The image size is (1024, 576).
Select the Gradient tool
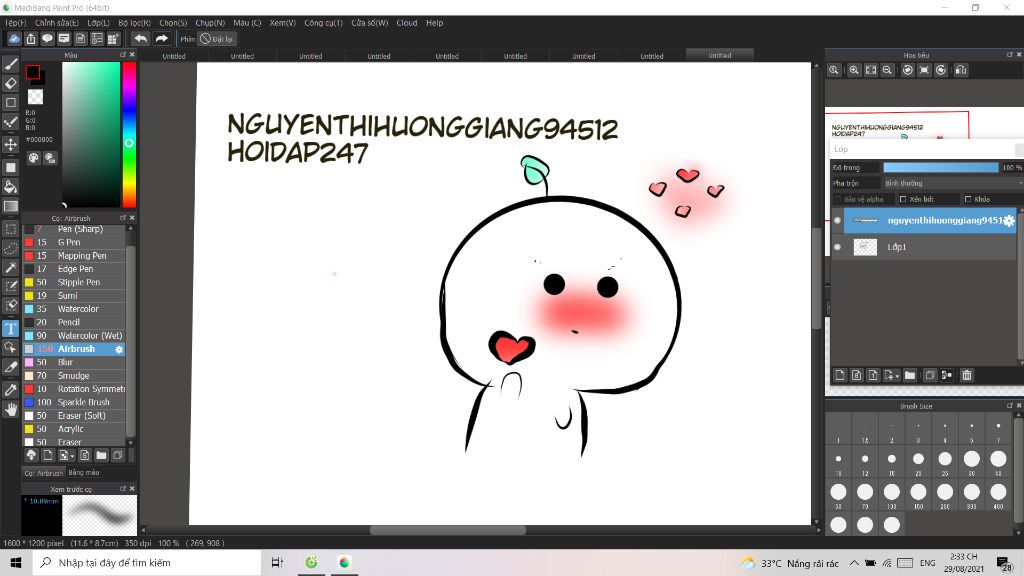click(10, 206)
